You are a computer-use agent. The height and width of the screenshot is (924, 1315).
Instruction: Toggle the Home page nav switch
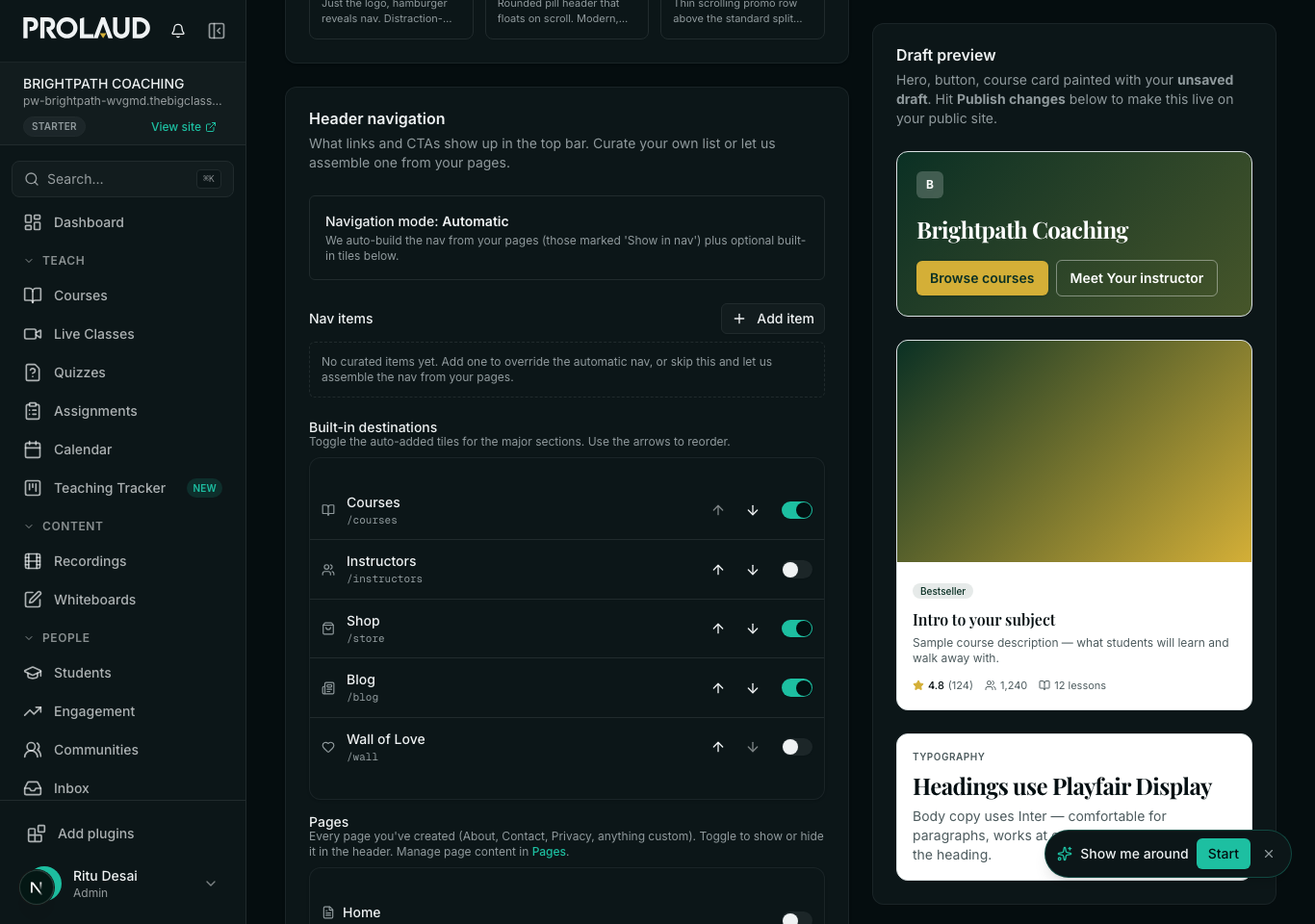coord(797,918)
